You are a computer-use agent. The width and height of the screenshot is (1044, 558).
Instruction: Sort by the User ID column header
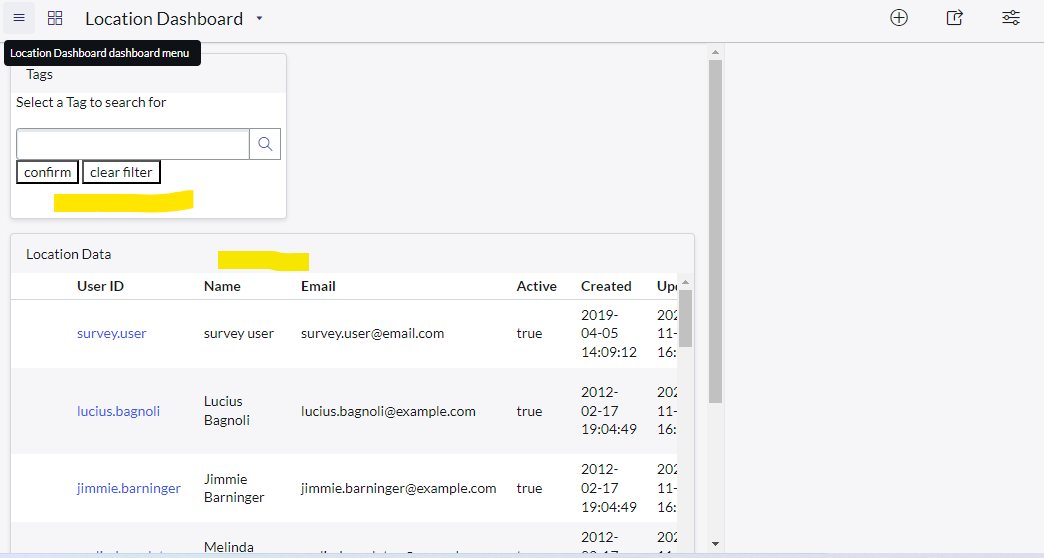pos(101,286)
